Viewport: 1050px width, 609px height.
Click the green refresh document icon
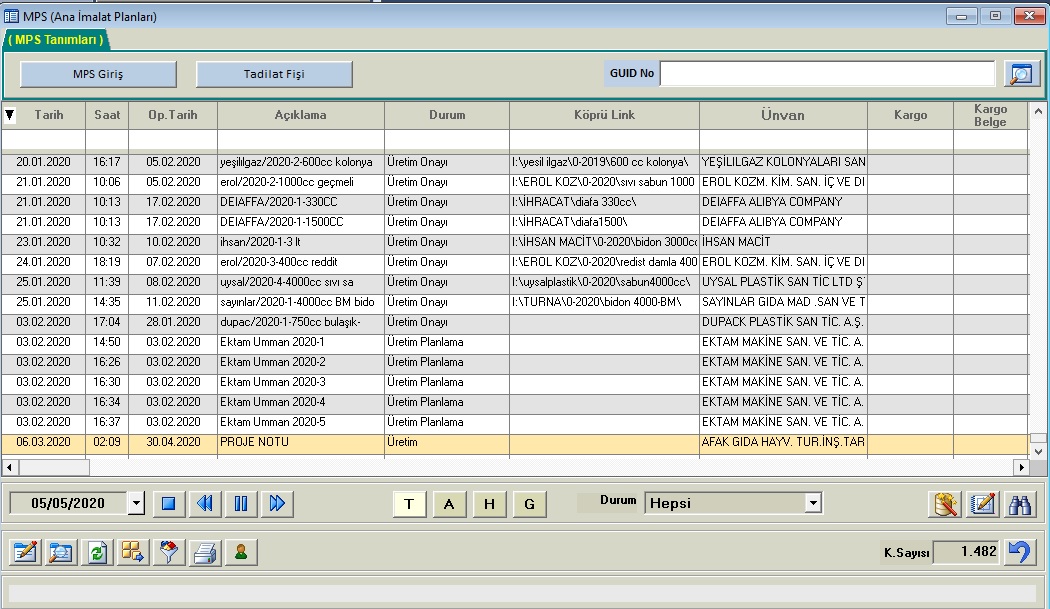point(97,552)
